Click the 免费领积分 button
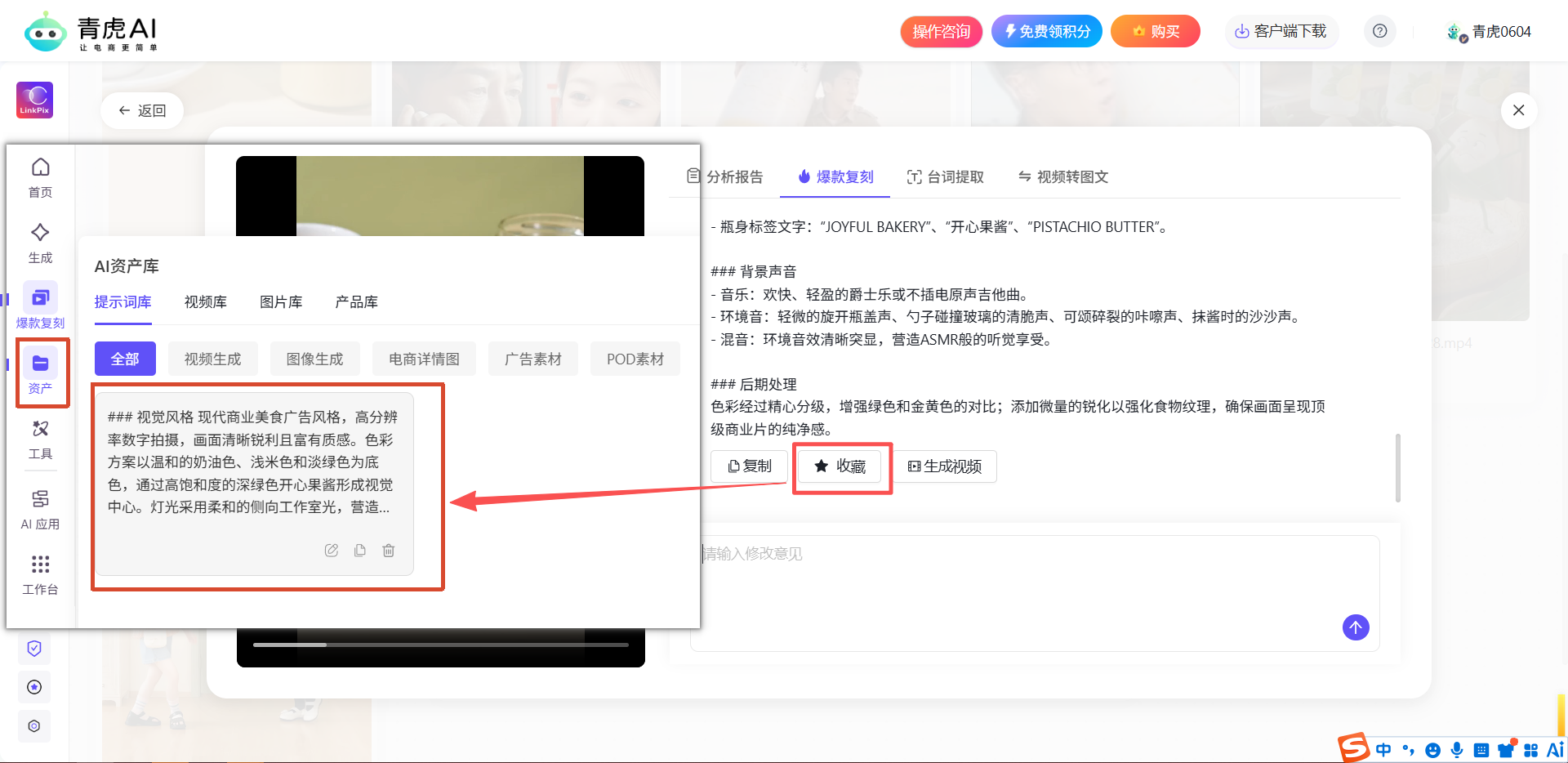The image size is (1568, 763). (1047, 31)
